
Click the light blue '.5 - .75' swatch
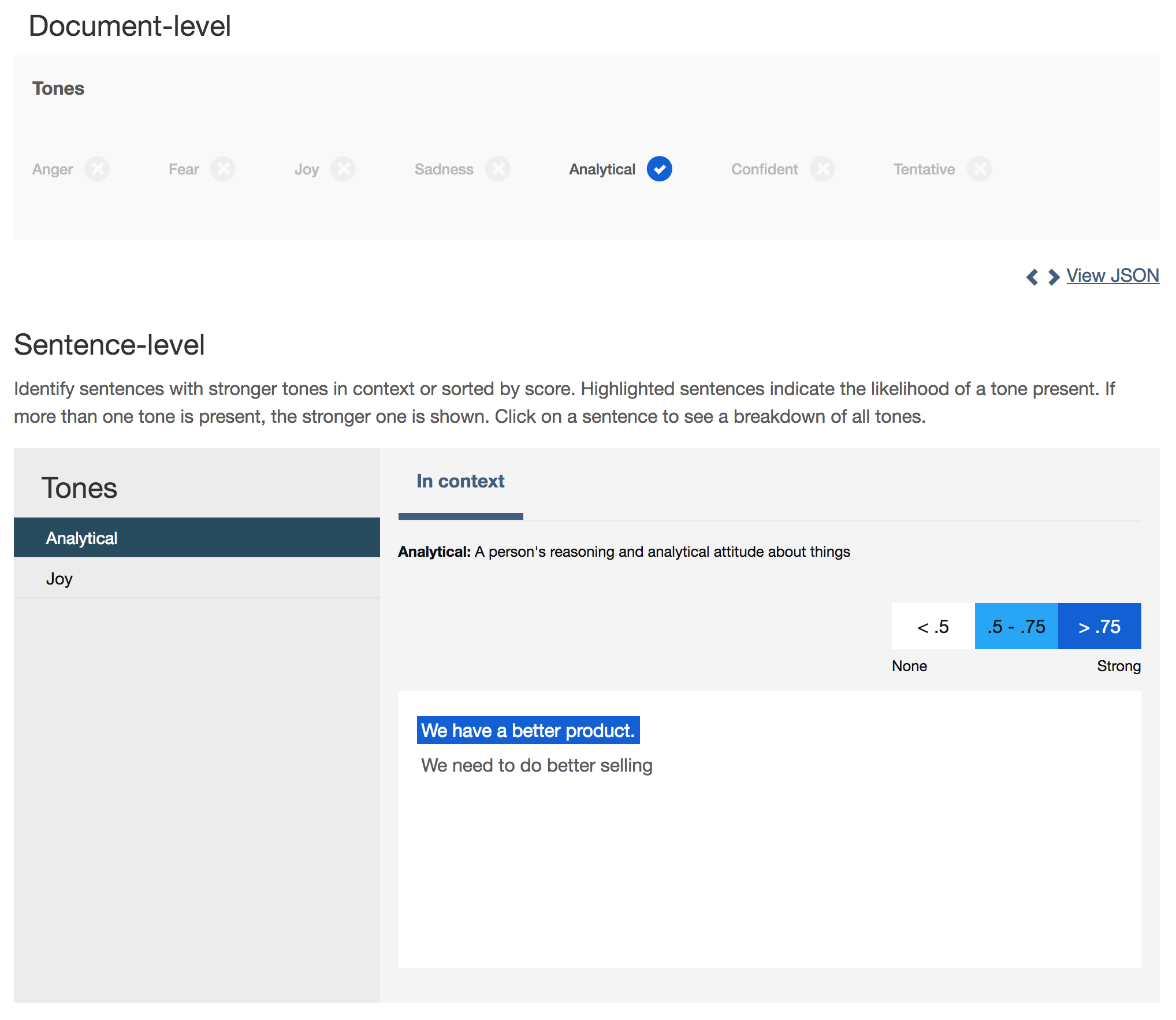pyautogui.click(x=1016, y=626)
